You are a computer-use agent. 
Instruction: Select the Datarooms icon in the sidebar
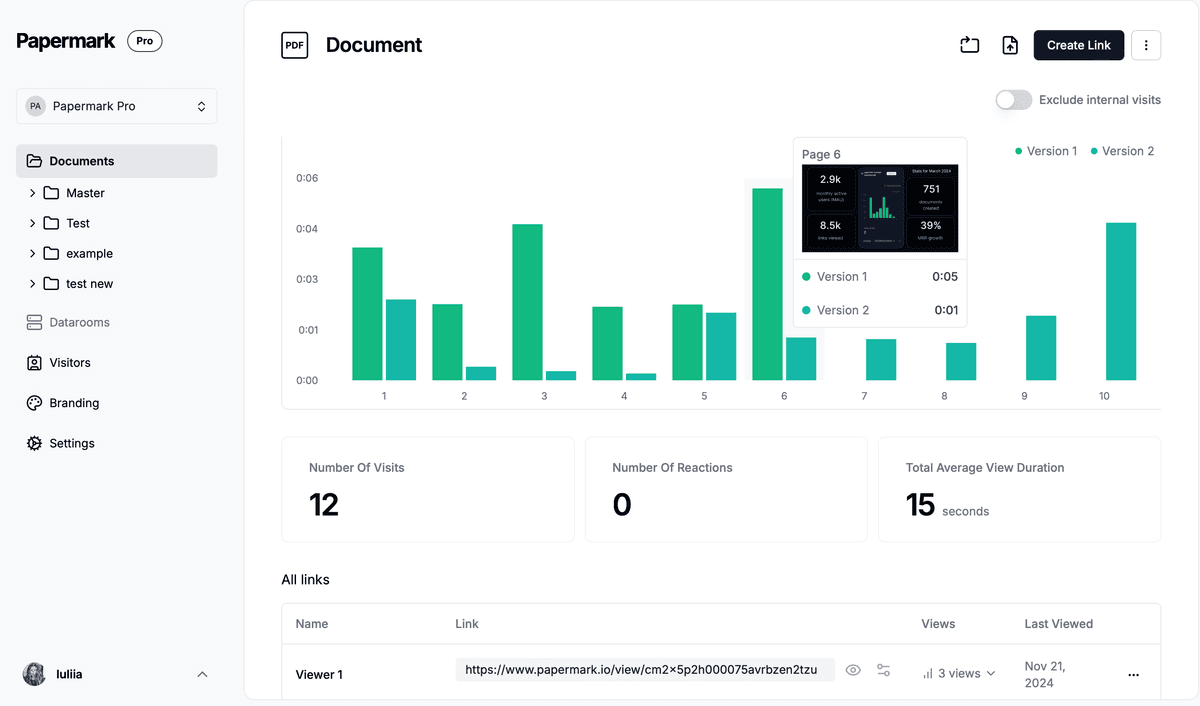(x=33, y=322)
